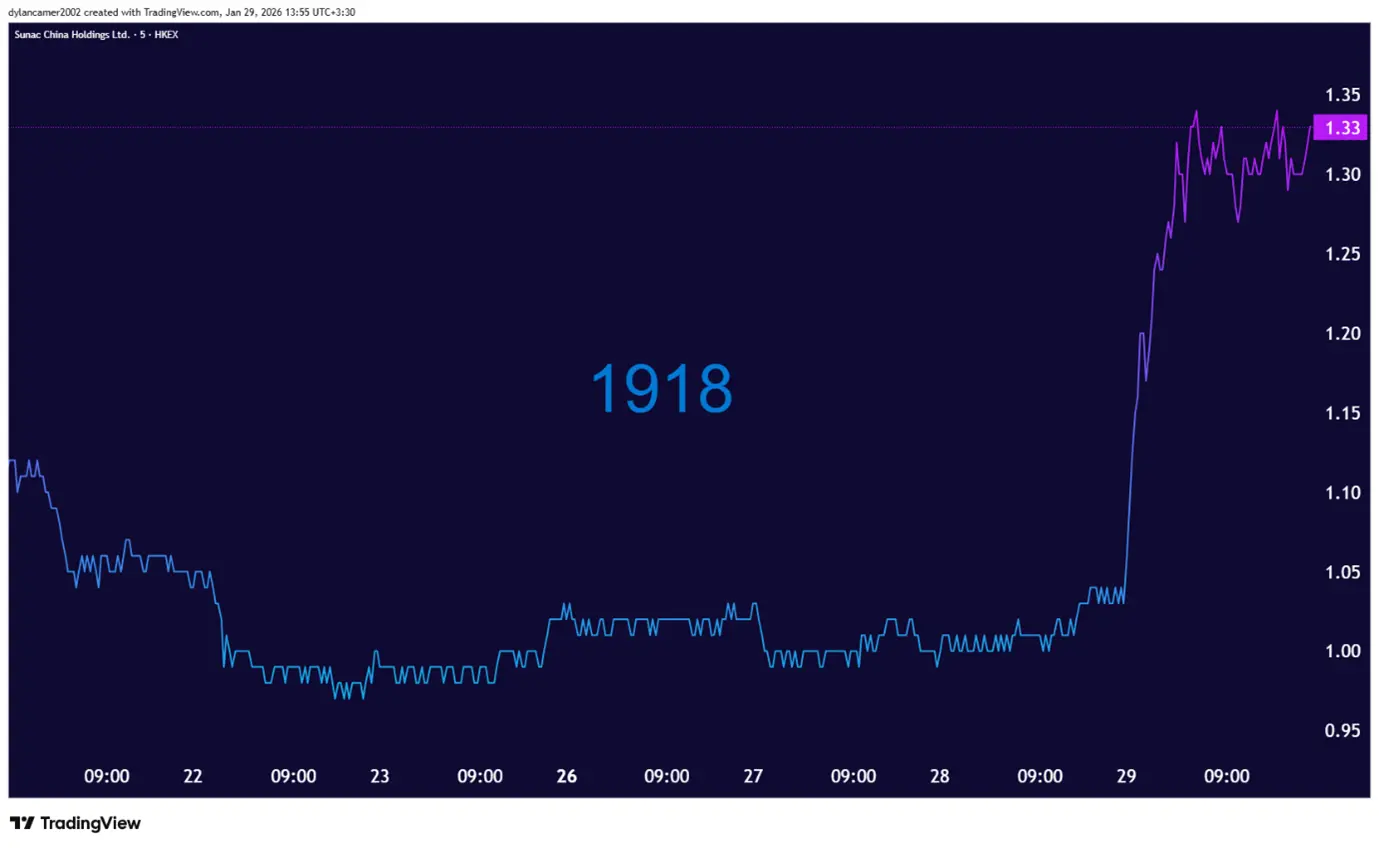Click the TradingView wordmark text
The height and width of the screenshot is (848, 1379).
point(89,823)
